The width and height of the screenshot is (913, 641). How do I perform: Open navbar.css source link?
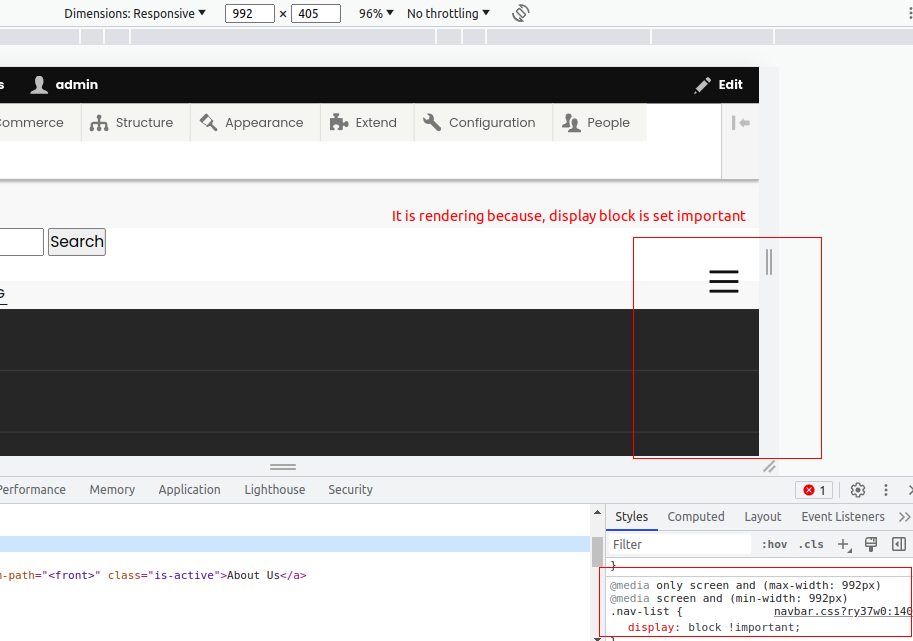842,611
